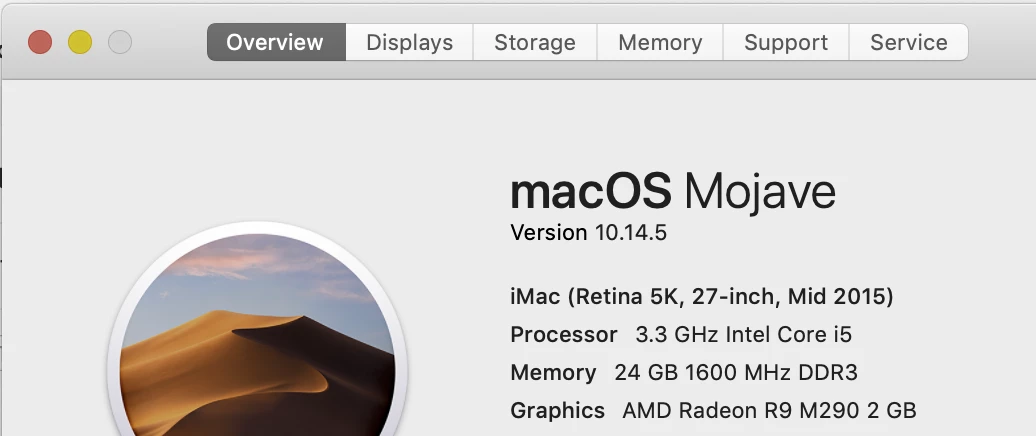Click empty title bar right of Service tab
1036x436 pixels.
1000,42
